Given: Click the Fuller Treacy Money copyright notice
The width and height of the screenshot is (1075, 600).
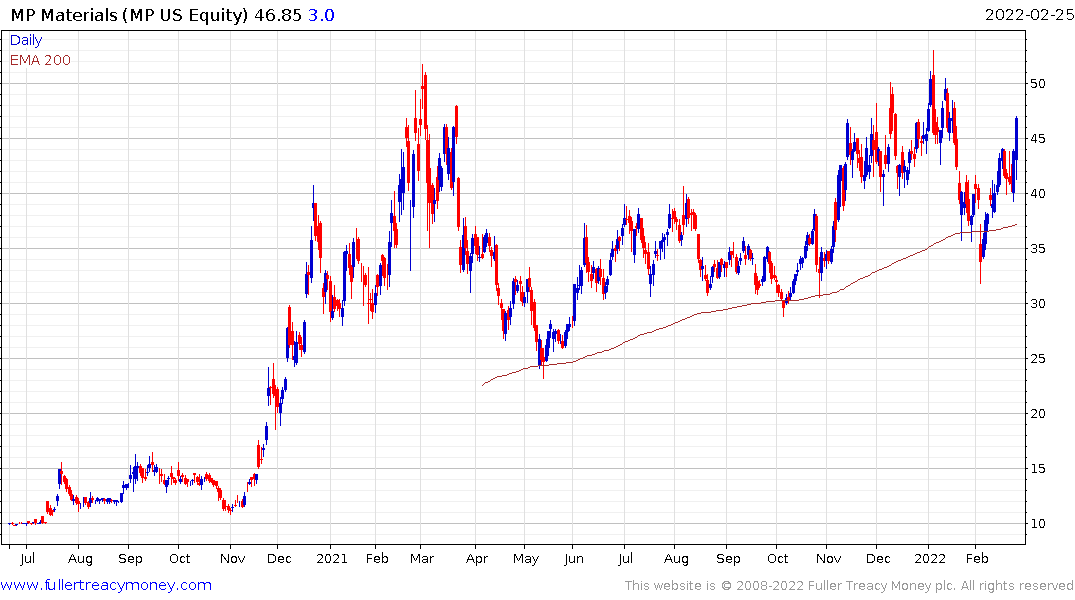Looking at the screenshot, I should pyautogui.click(x=849, y=586).
